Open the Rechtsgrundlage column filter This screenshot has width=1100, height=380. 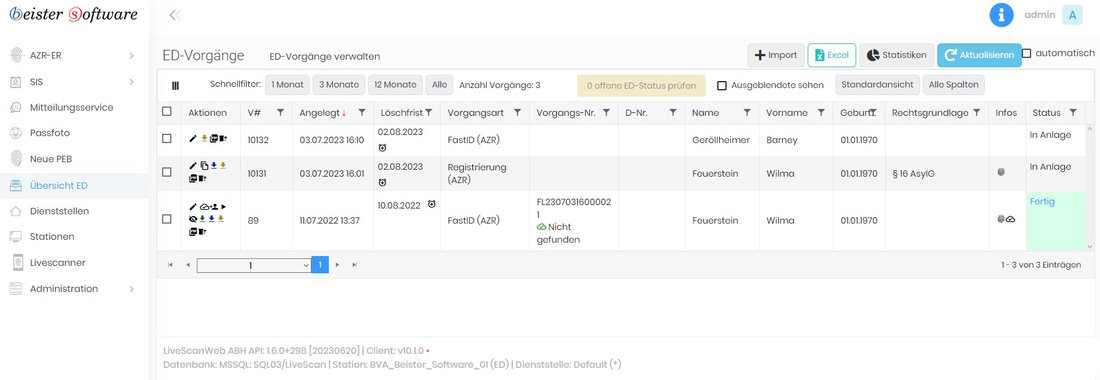[x=977, y=112]
